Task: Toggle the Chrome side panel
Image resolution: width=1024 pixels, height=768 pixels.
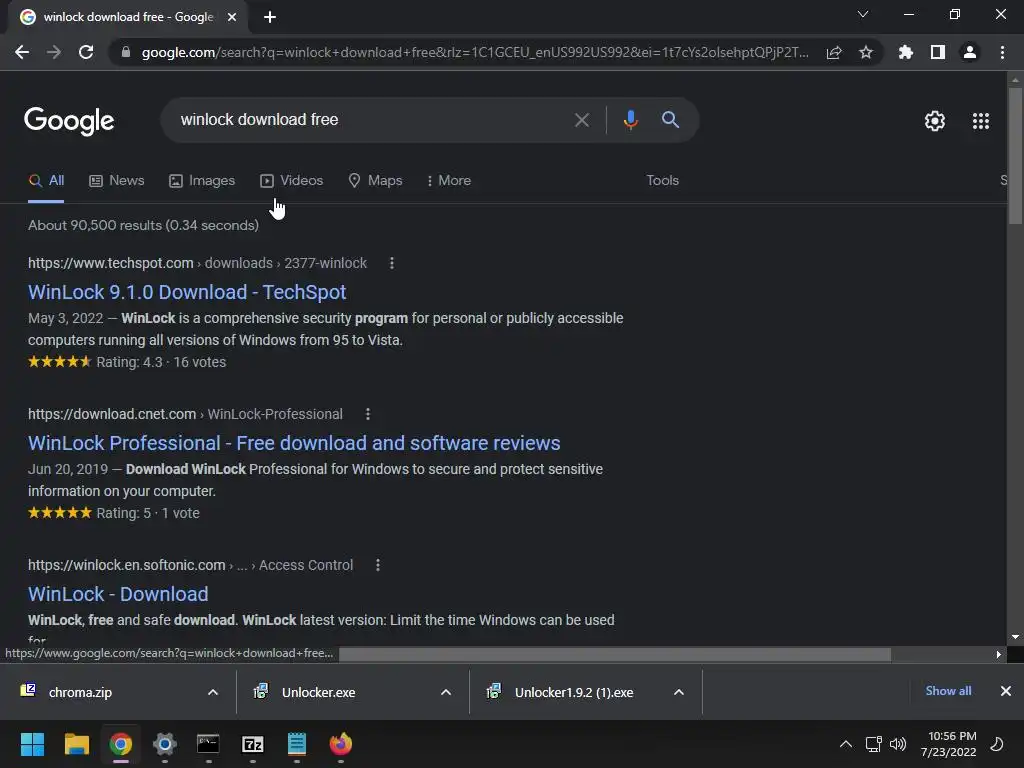Action: click(x=937, y=52)
